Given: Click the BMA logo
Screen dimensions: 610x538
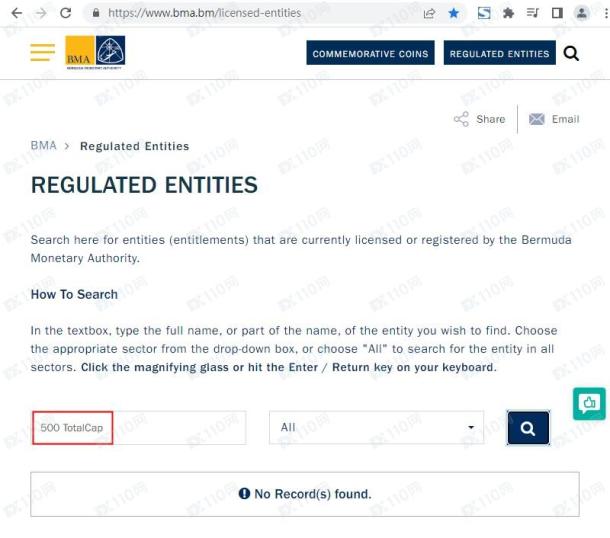Looking at the screenshot, I should [95, 52].
